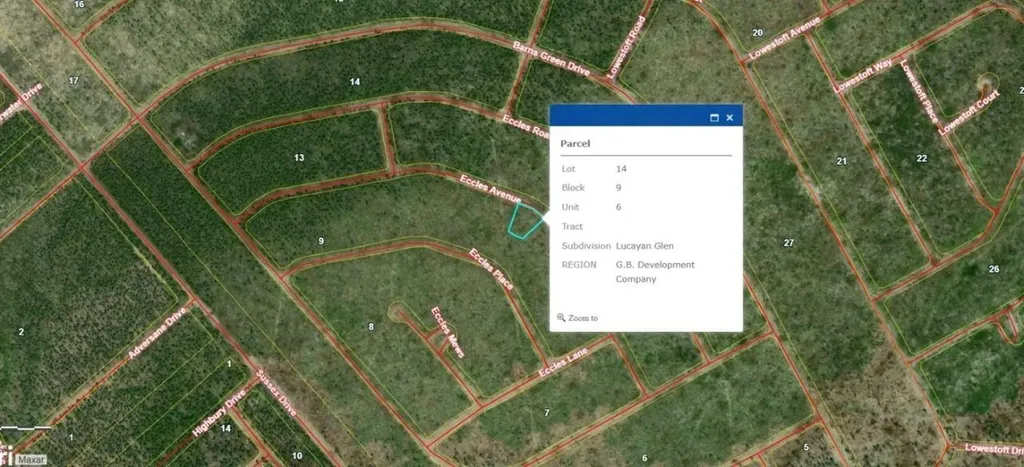Image resolution: width=1024 pixels, height=467 pixels.
Task: Click the magnifier icon beside Zoom to
Action: click(562, 318)
